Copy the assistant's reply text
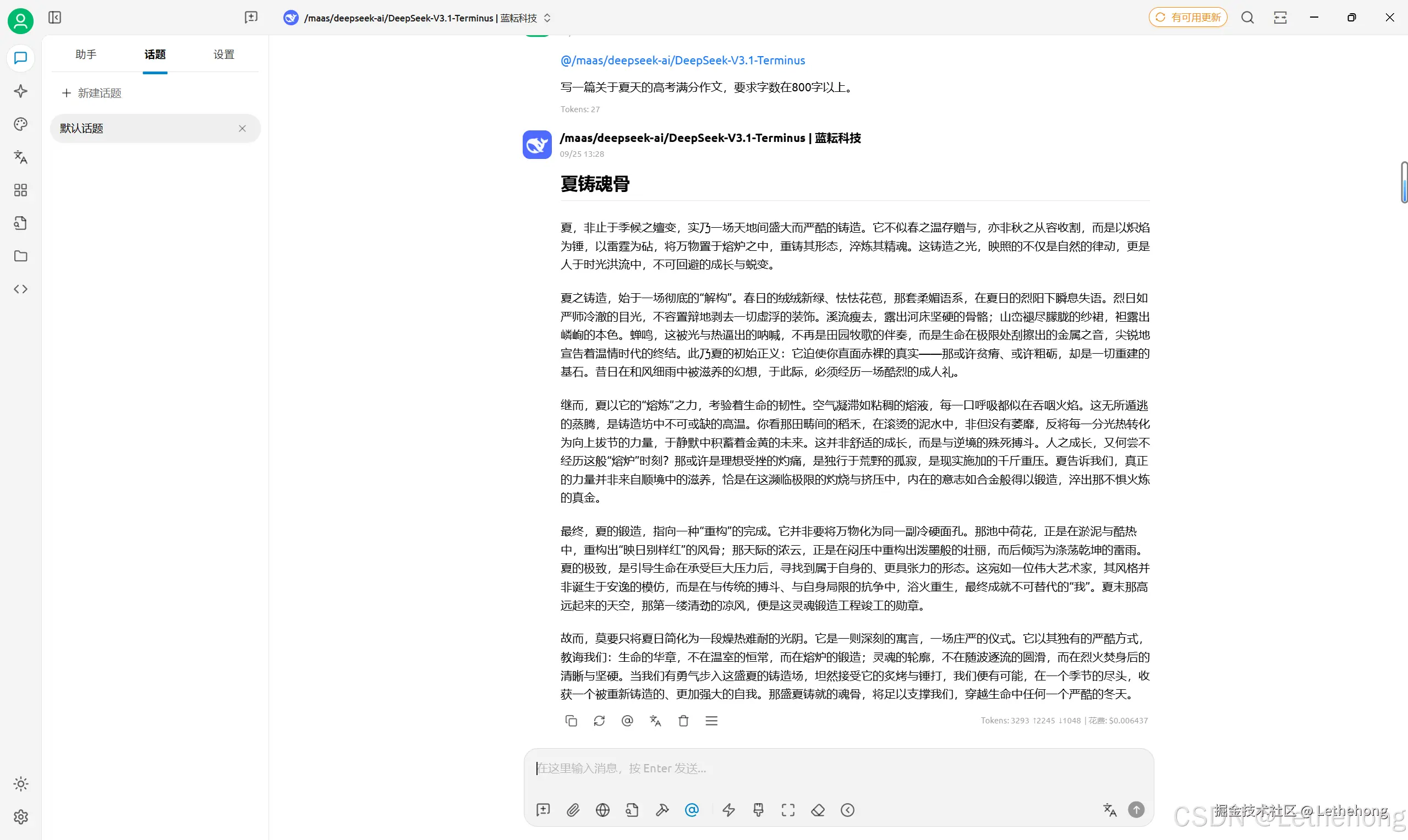 [x=571, y=721]
